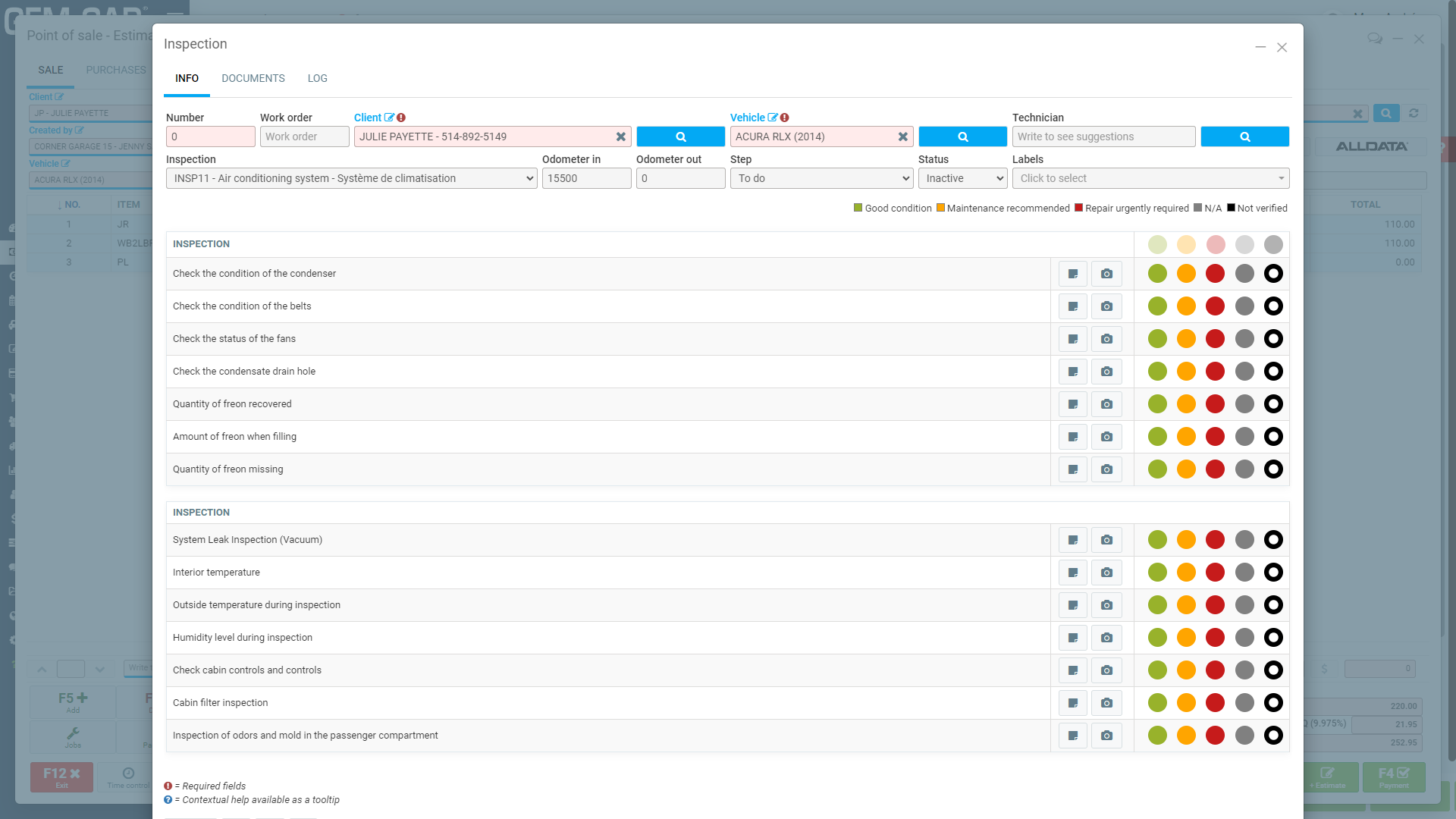Switch to the INFO tab
This screenshot has width=1456, height=819.
tap(187, 79)
